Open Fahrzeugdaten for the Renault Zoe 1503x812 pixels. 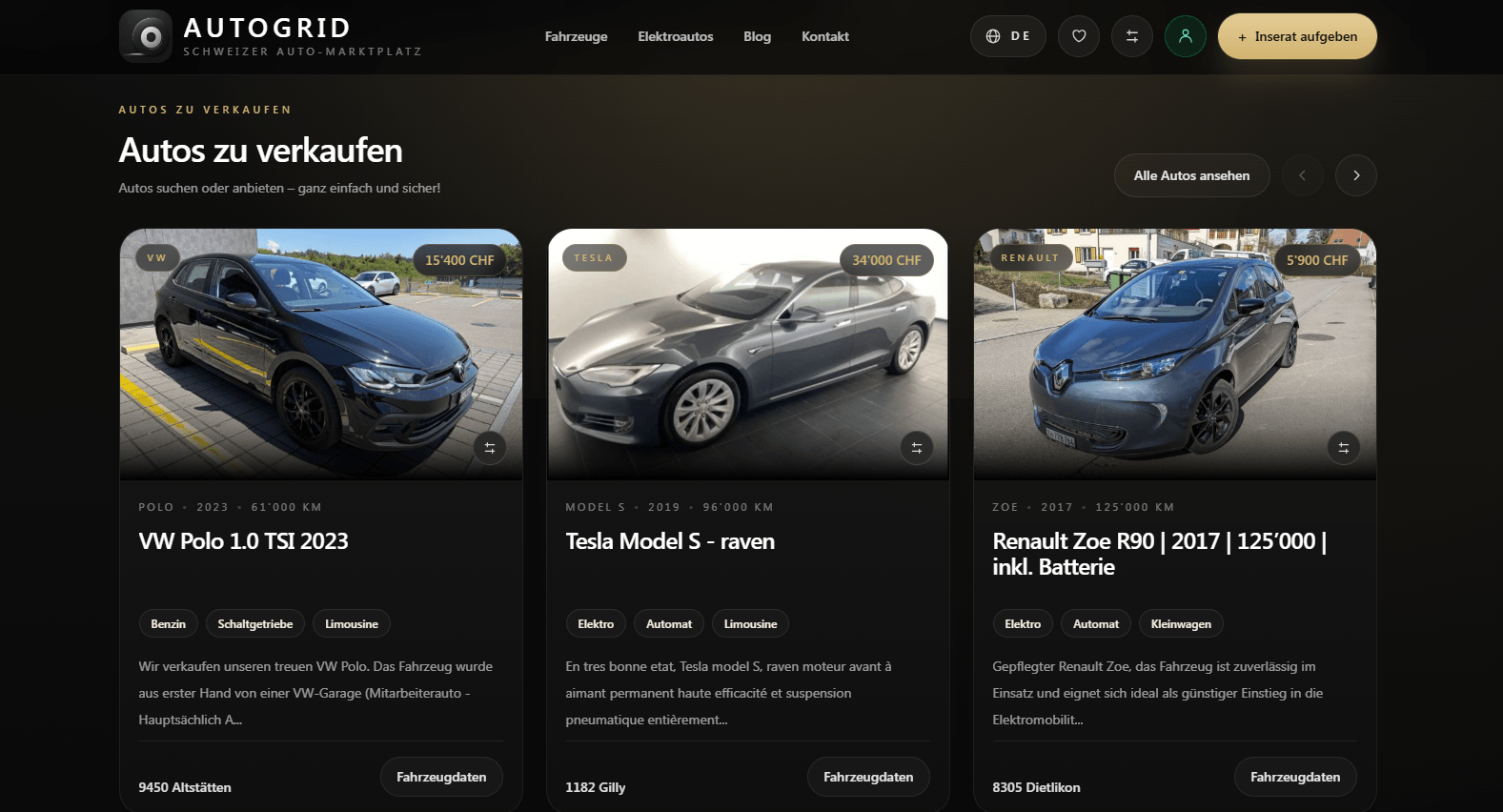click(1295, 778)
